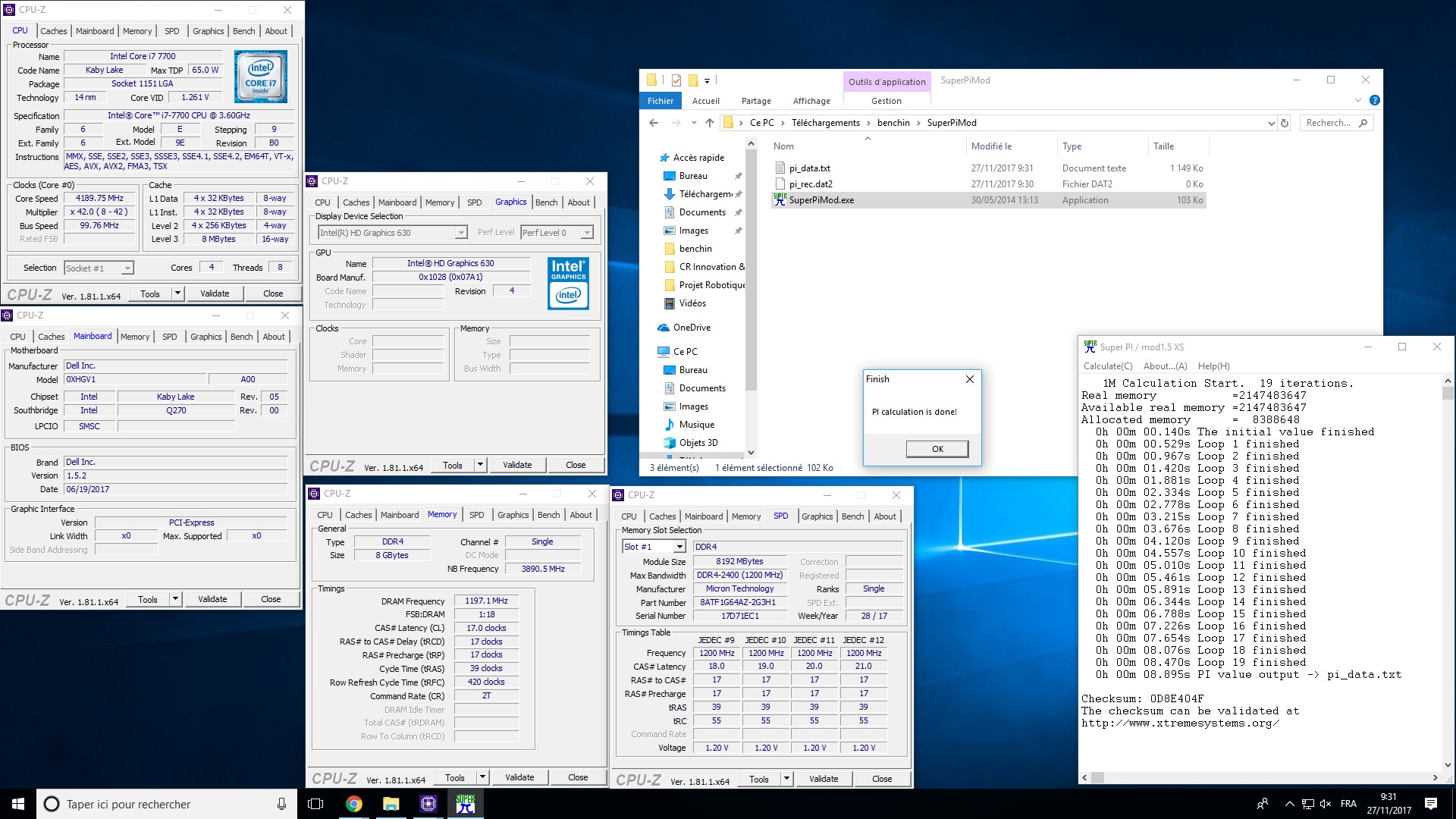Screen dimensions: 1456x819
Task: Select the pi_data.txt file icon
Action: coord(780,168)
